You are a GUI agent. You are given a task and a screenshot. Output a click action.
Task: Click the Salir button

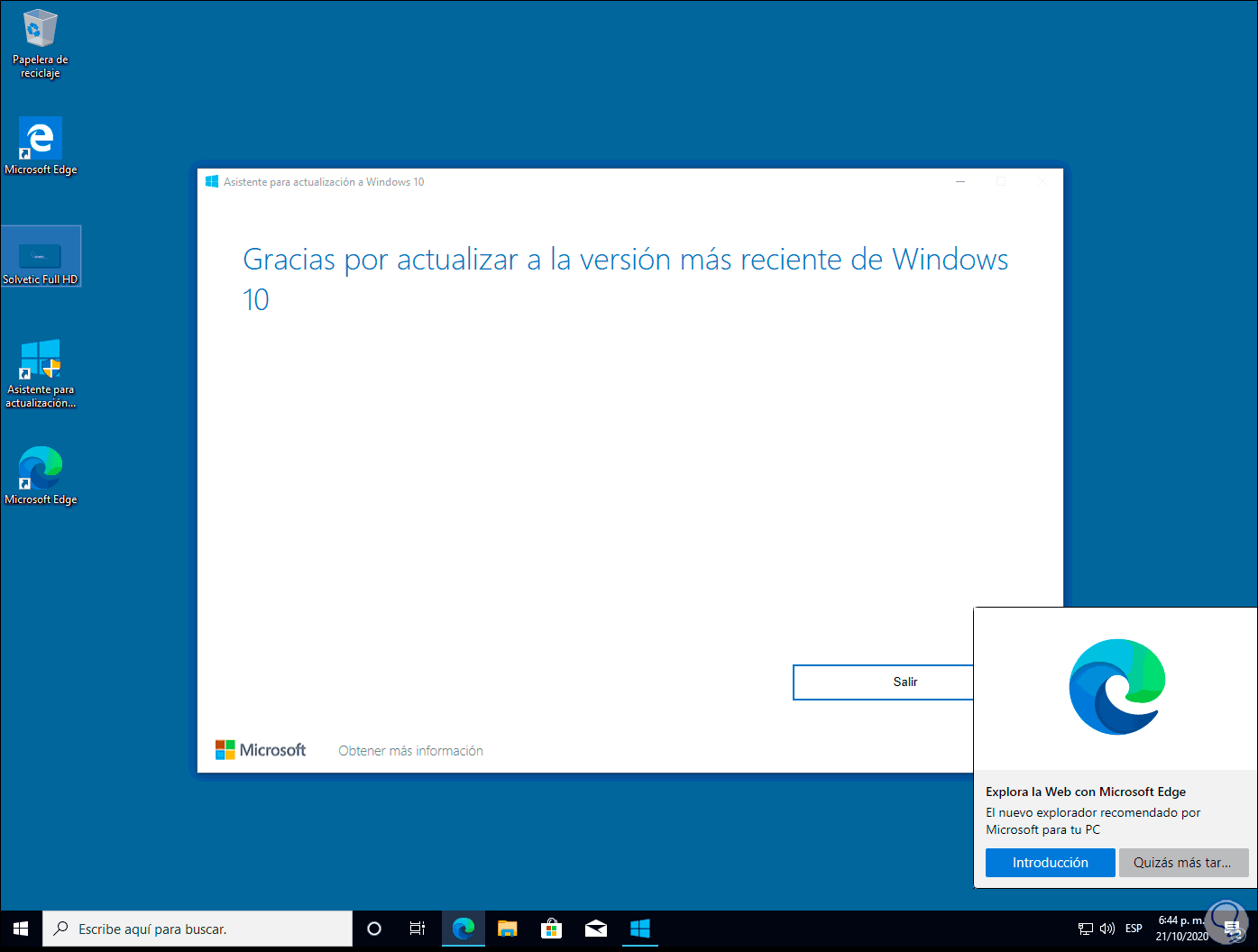(x=884, y=682)
